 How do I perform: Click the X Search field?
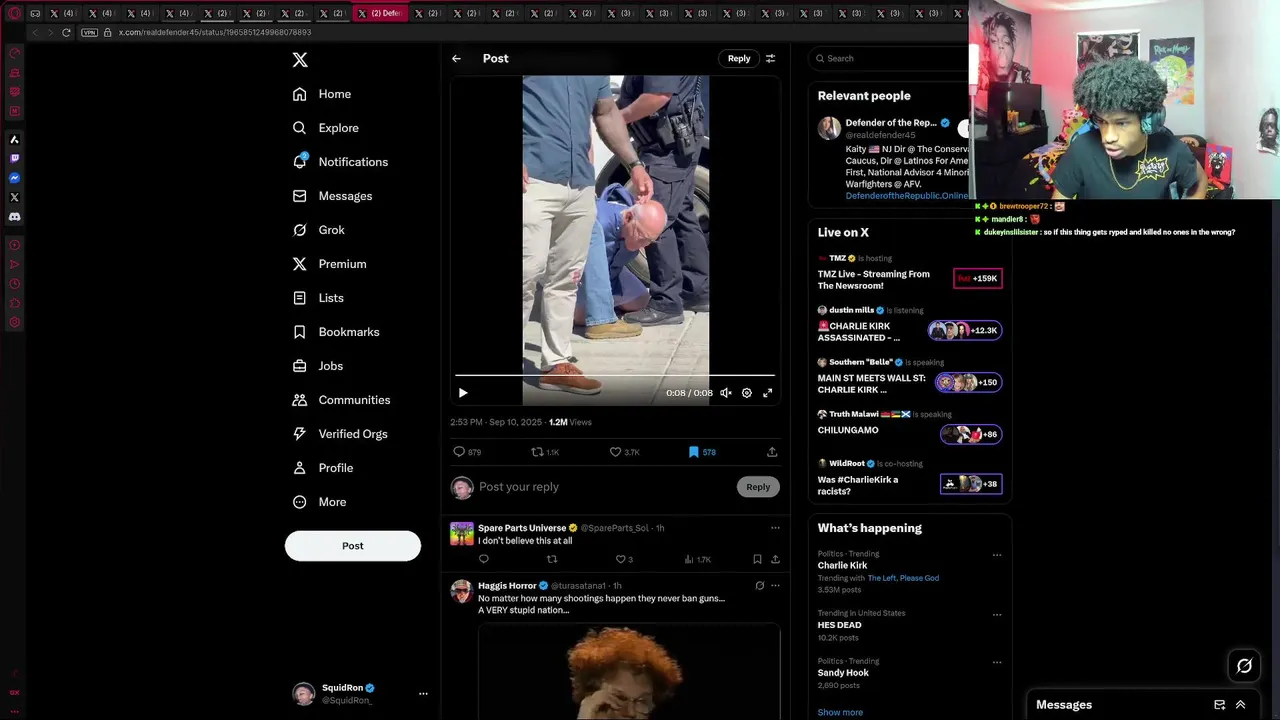(889, 58)
